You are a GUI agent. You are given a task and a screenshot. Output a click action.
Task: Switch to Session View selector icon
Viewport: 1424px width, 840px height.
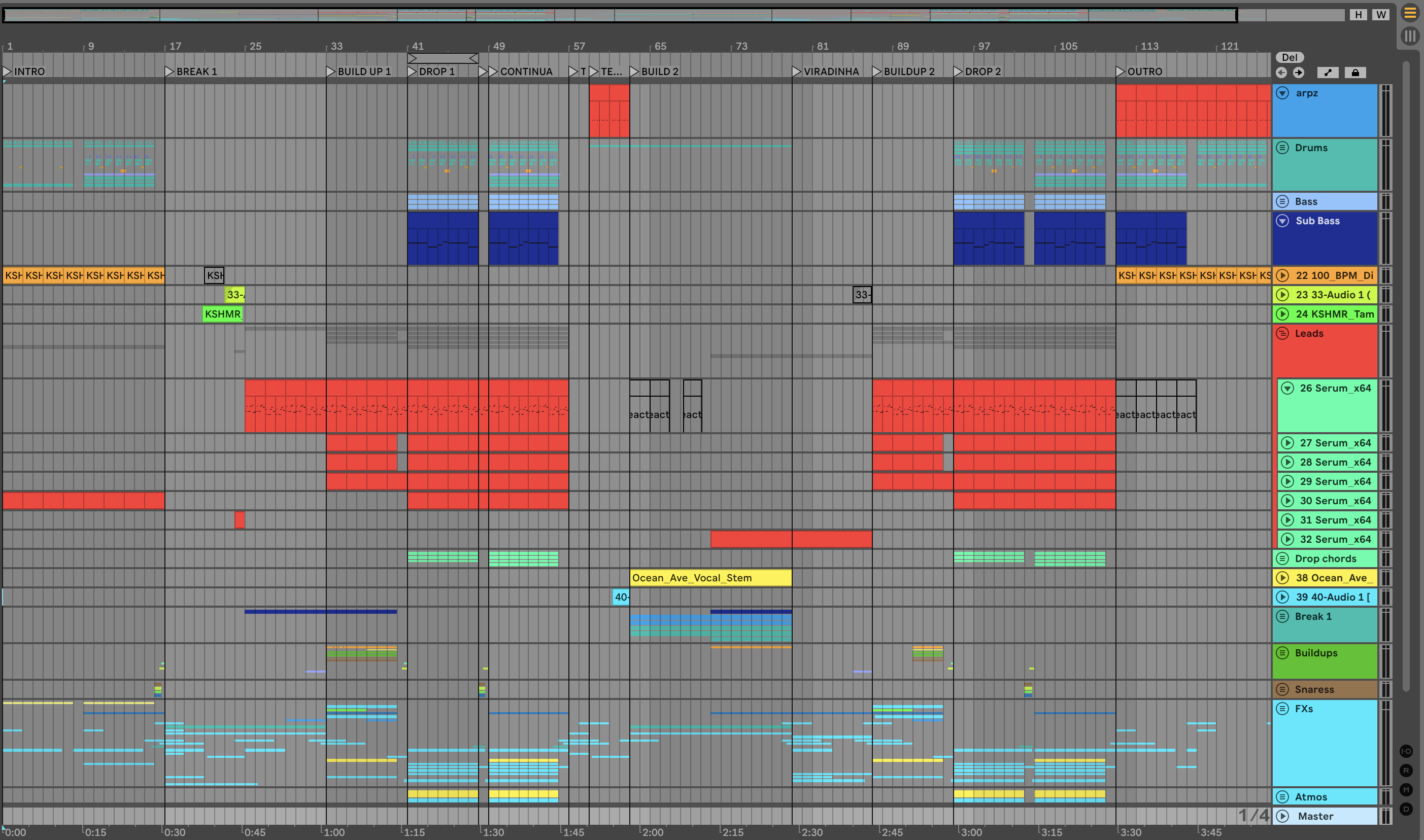(x=1409, y=36)
